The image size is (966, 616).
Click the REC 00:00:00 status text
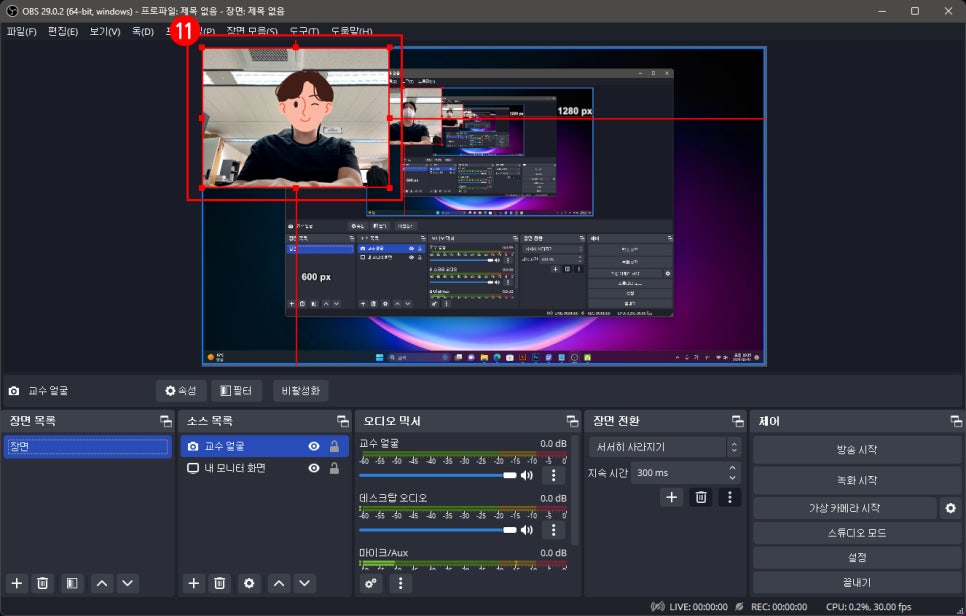(x=779, y=607)
